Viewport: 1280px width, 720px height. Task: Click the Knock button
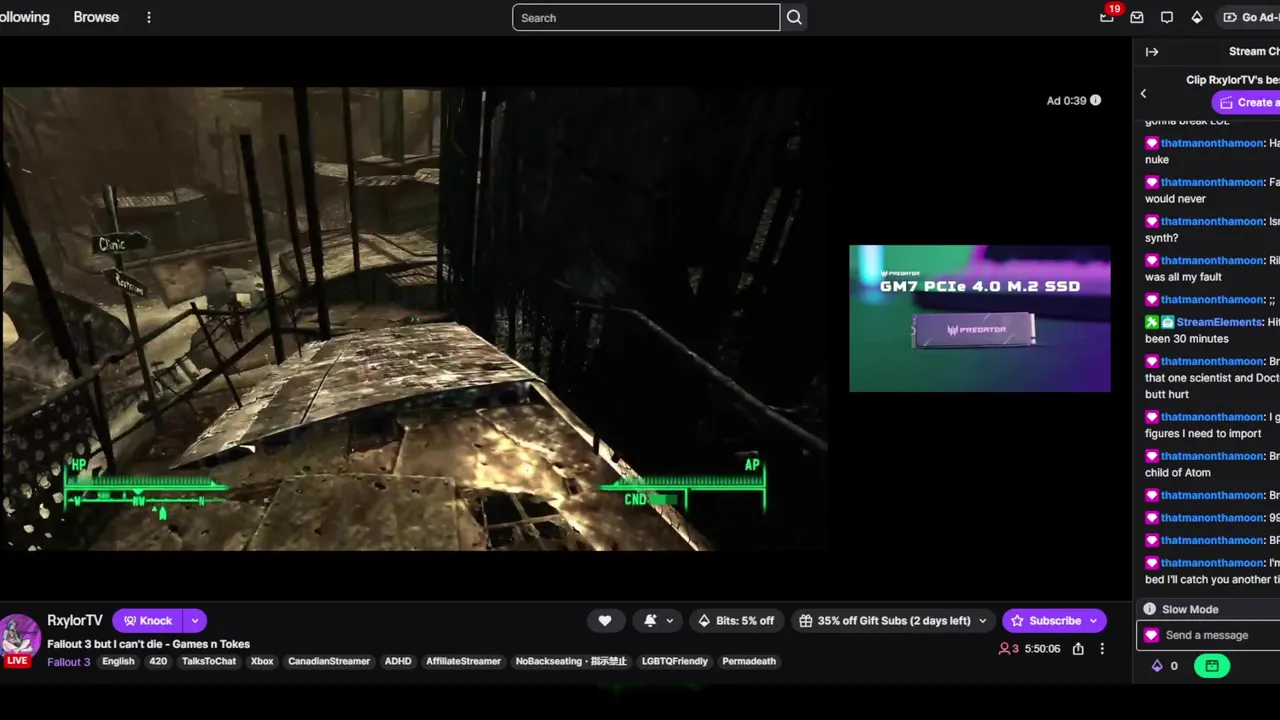click(148, 621)
